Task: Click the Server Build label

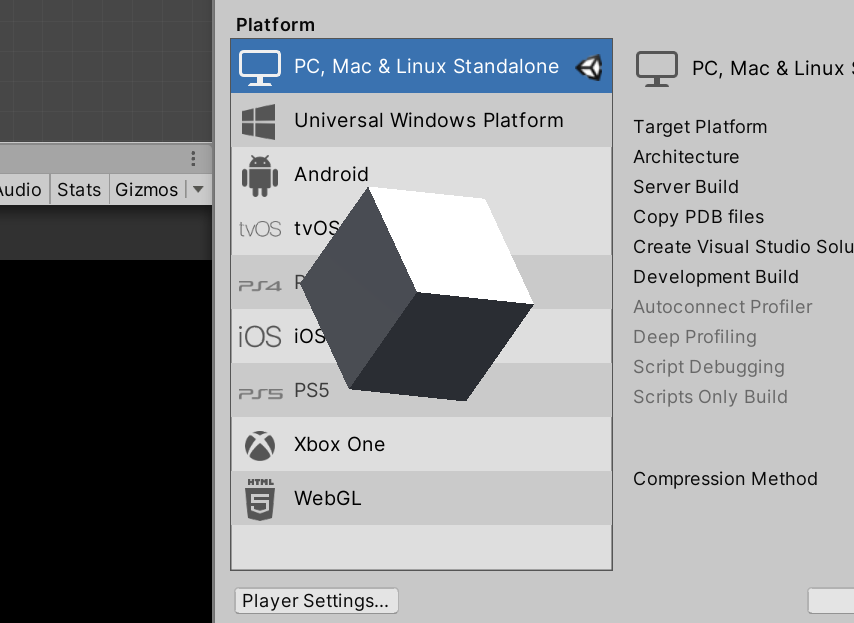Action: tap(686, 187)
